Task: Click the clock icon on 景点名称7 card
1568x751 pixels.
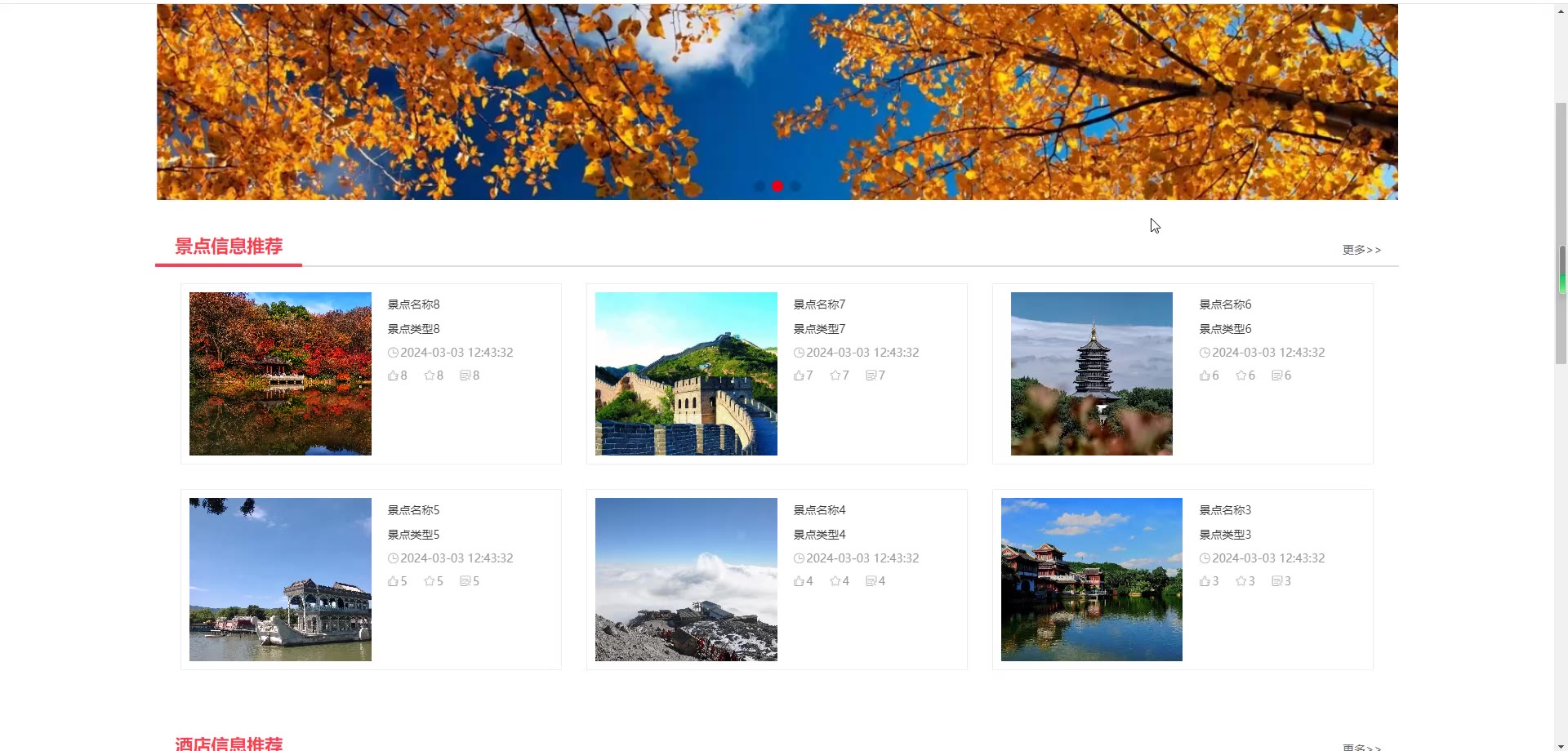Action: click(799, 353)
